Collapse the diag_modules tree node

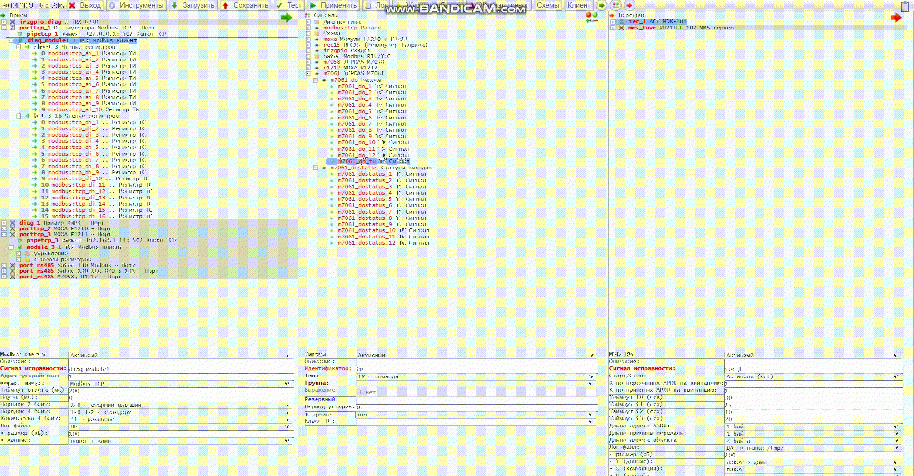(x=12, y=41)
